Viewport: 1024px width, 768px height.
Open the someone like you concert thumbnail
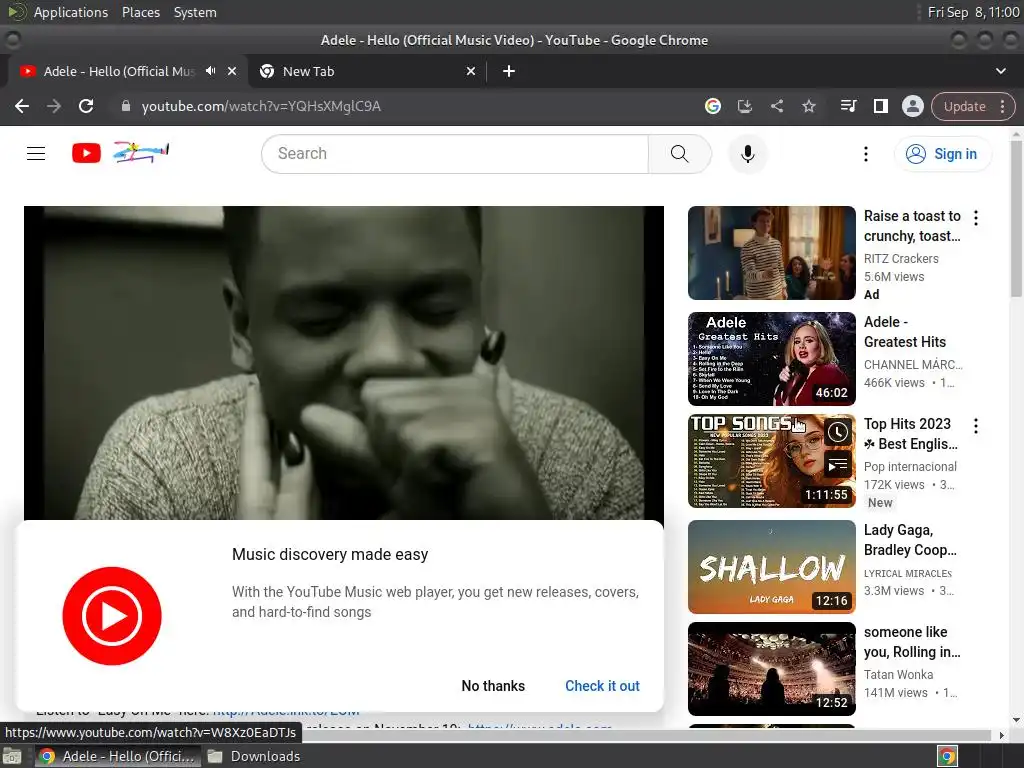click(772, 669)
